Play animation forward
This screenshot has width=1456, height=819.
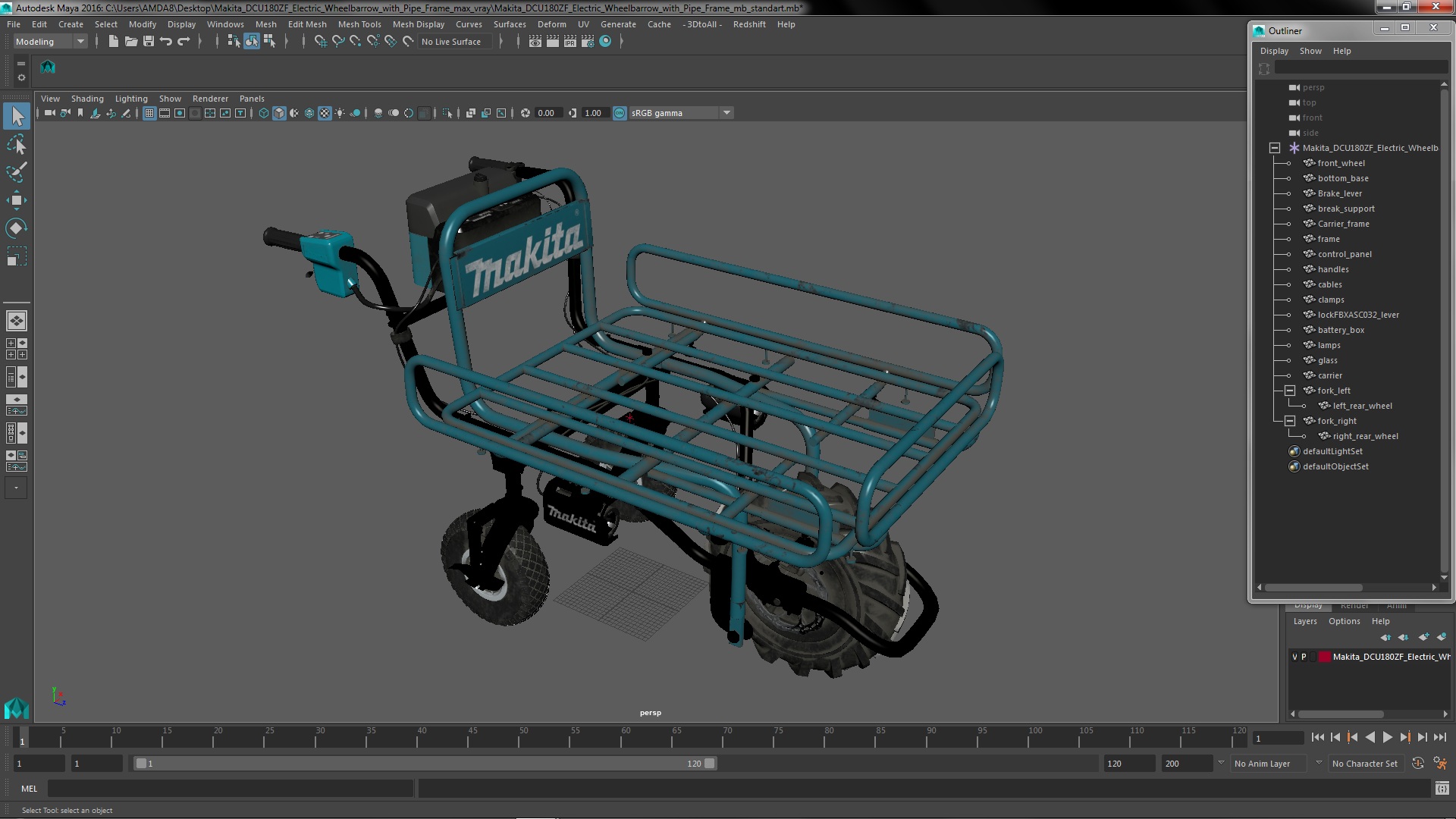pyautogui.click(x=1387, y=737)
